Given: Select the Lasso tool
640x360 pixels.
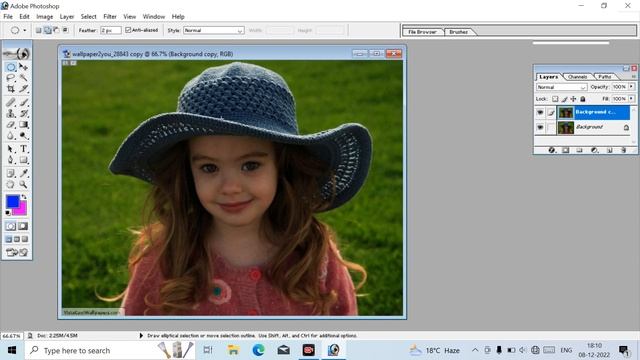Looking at the screenshot, I should (11, 78).
